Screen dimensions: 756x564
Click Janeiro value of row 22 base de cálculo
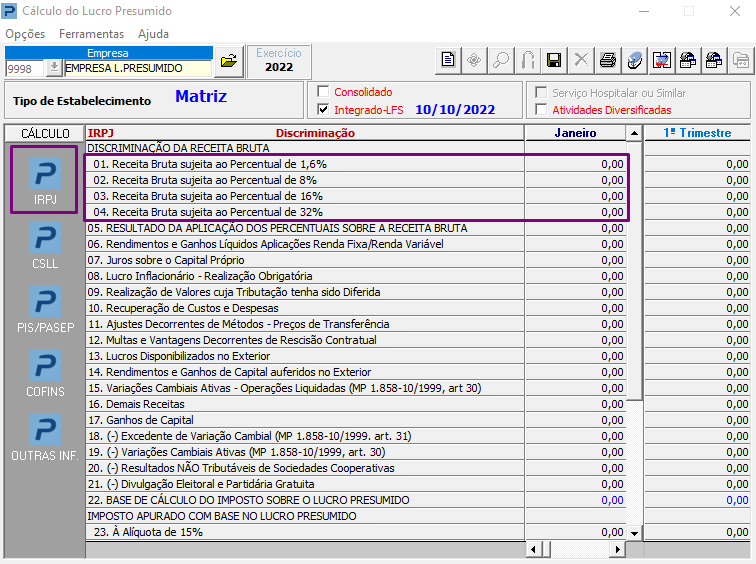[575, 500]
